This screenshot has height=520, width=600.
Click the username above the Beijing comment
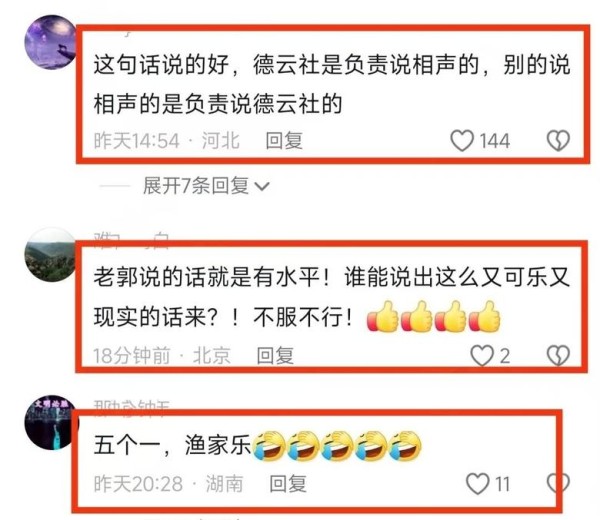point(131,240)
